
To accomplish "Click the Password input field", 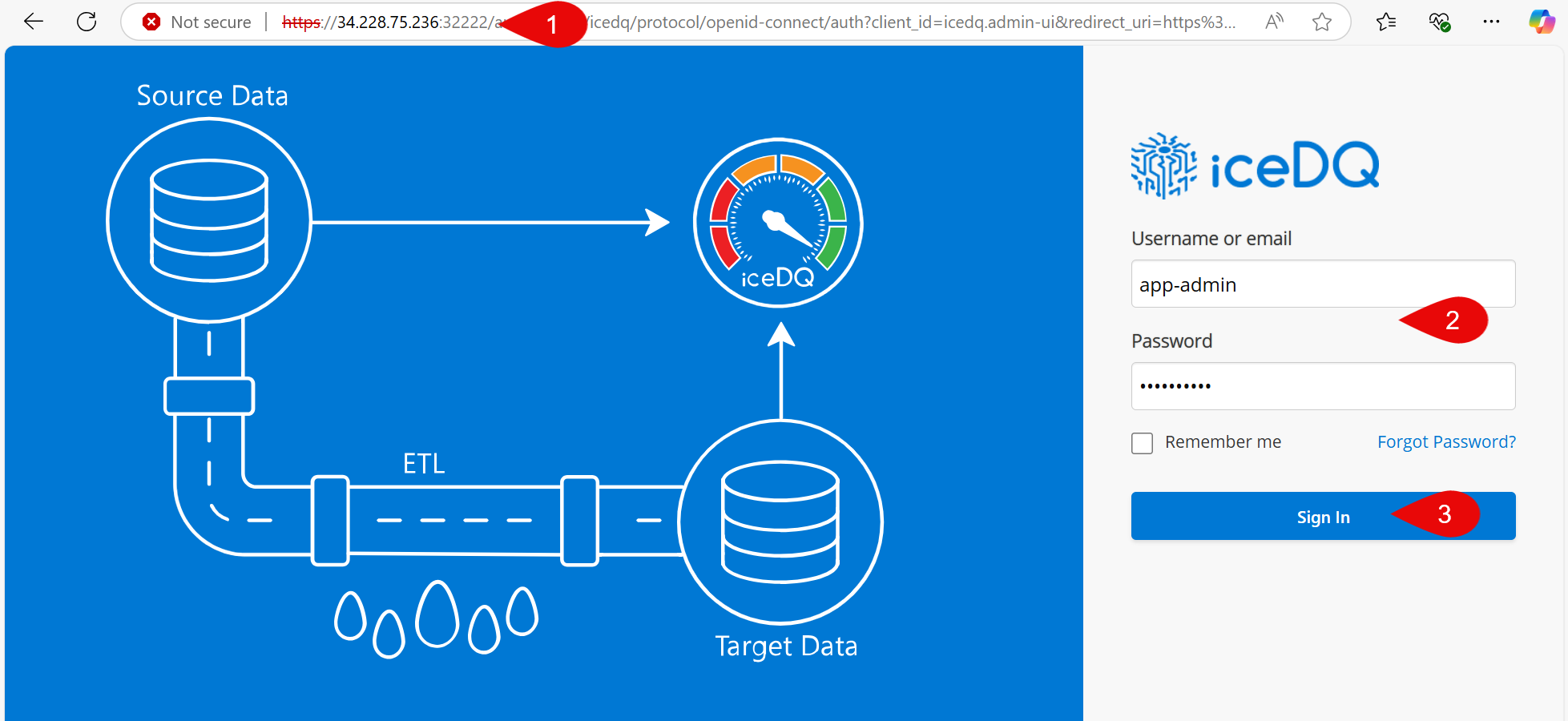I will (1323, 386).
